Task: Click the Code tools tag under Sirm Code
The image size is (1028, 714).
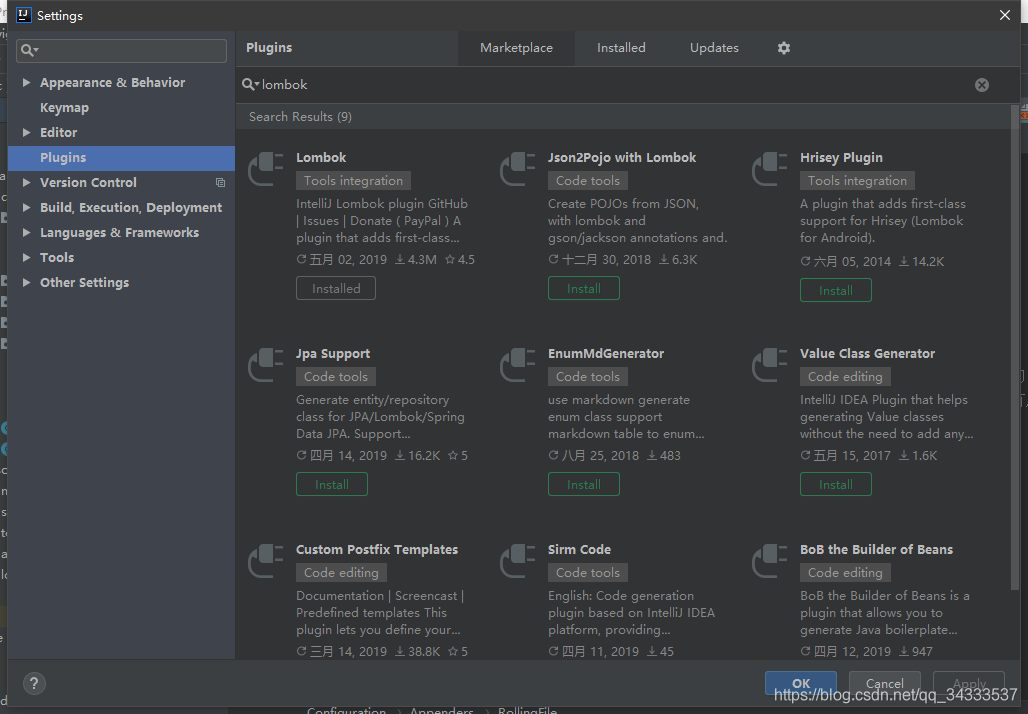Action: pyautogui.click(x=587, y=572)
